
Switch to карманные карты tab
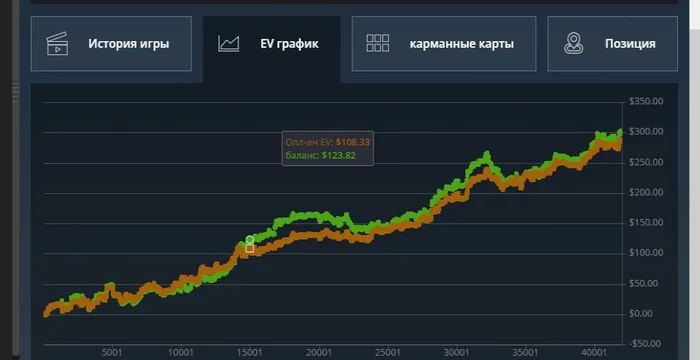tap(444, 44)
